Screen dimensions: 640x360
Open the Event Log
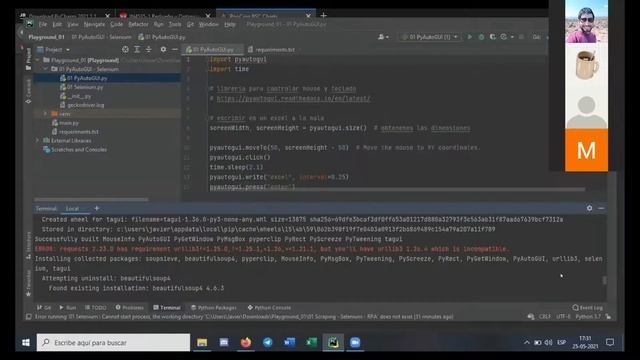point(587,307)
